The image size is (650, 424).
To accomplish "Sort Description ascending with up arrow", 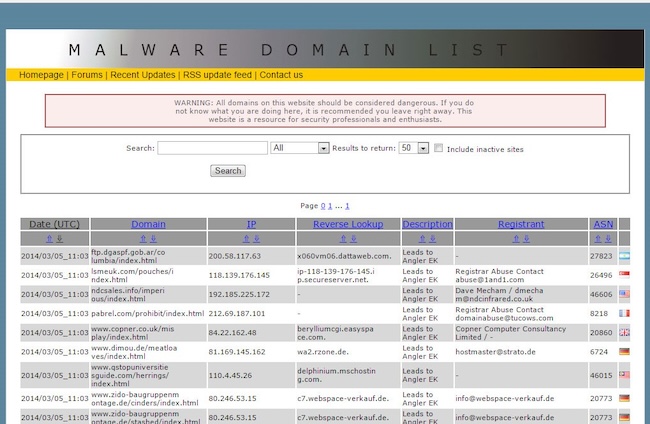I will (x=422, y=239).
